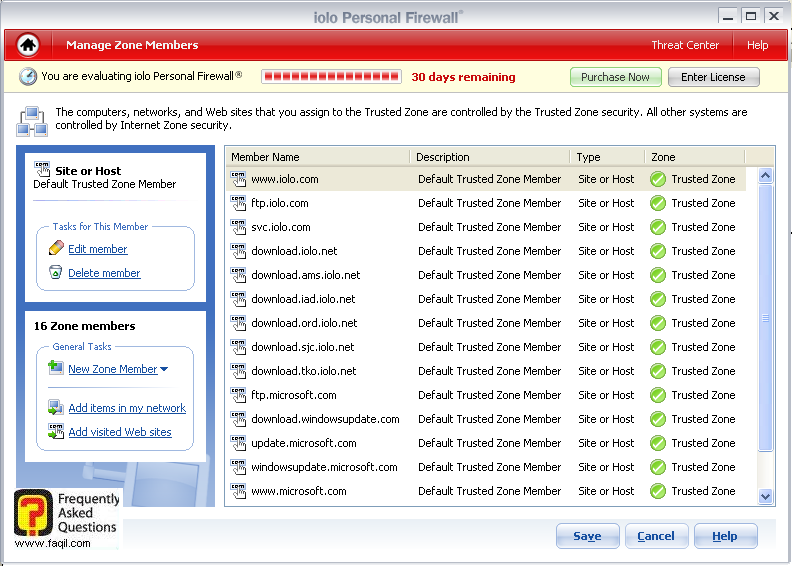Click the Save button

(587, 536)
